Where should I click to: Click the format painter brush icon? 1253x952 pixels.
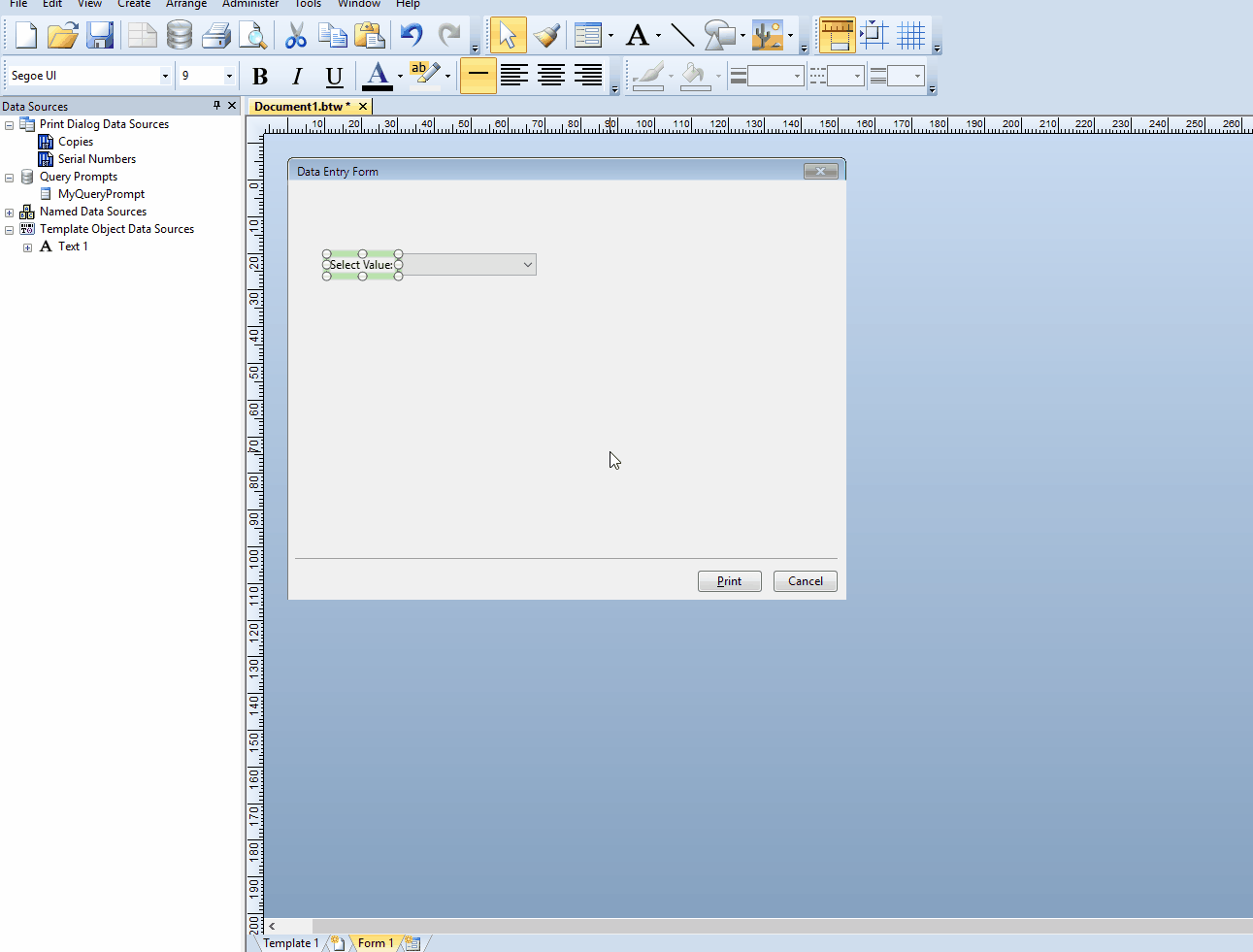coord(546,36)
